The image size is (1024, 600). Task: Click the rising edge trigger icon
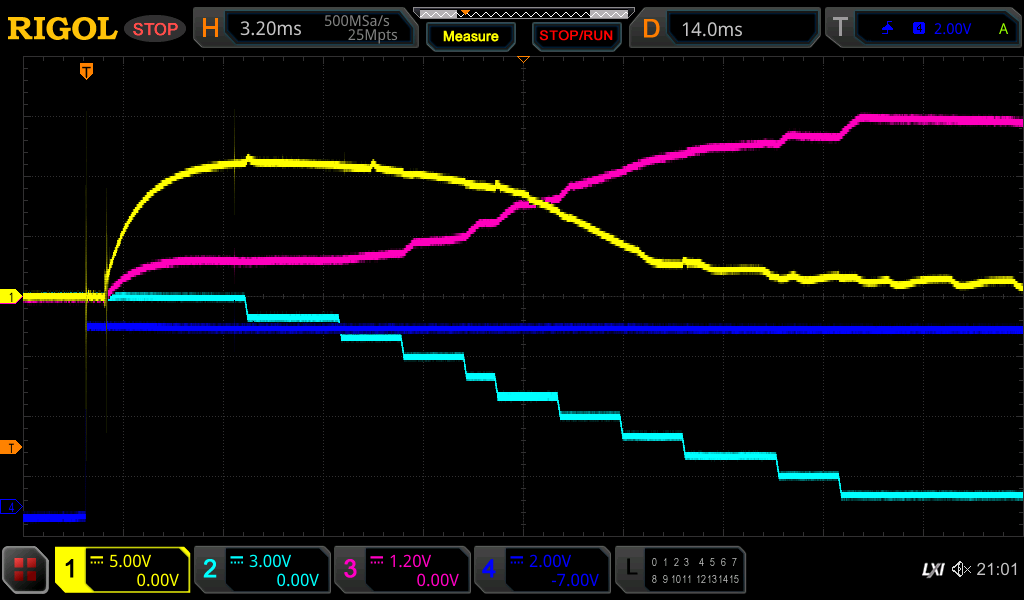(888, 29)
